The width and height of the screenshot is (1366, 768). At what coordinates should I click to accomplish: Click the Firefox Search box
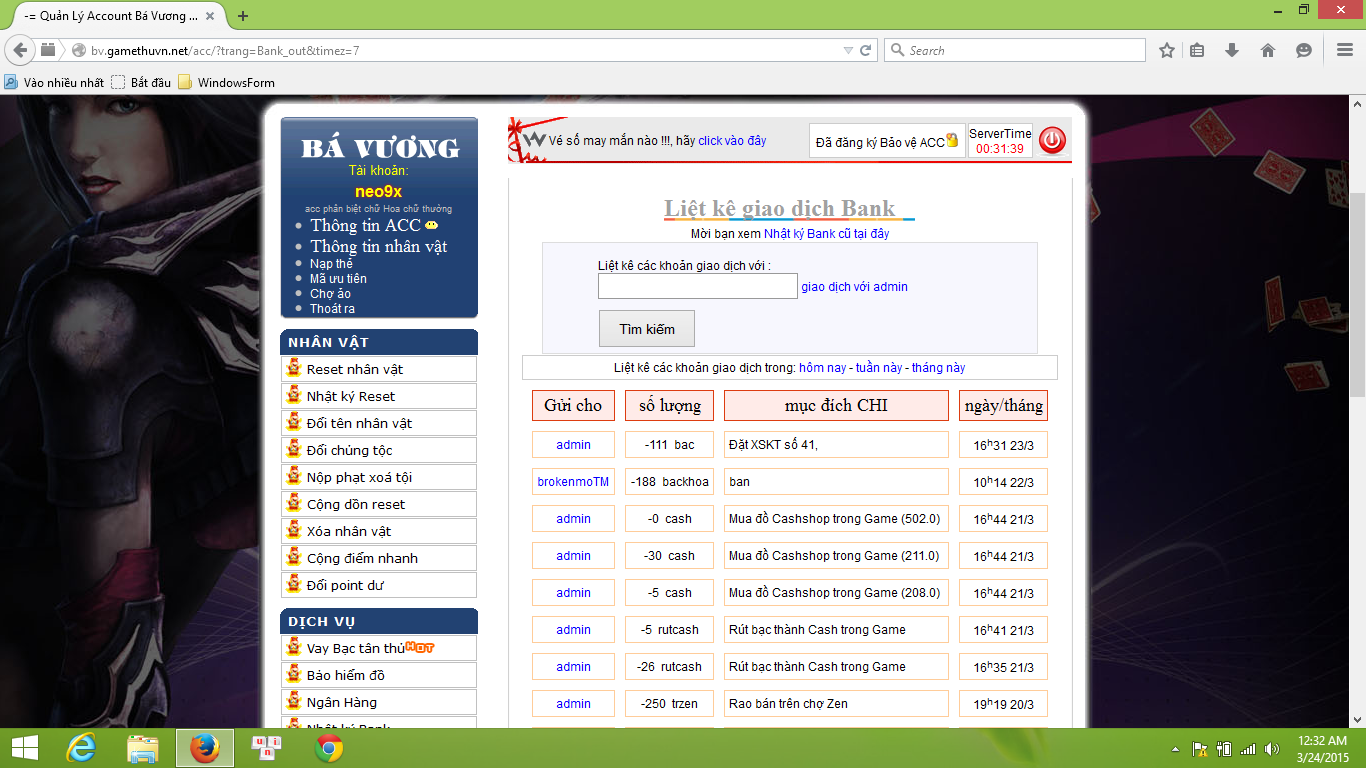tap(1015, 50)
